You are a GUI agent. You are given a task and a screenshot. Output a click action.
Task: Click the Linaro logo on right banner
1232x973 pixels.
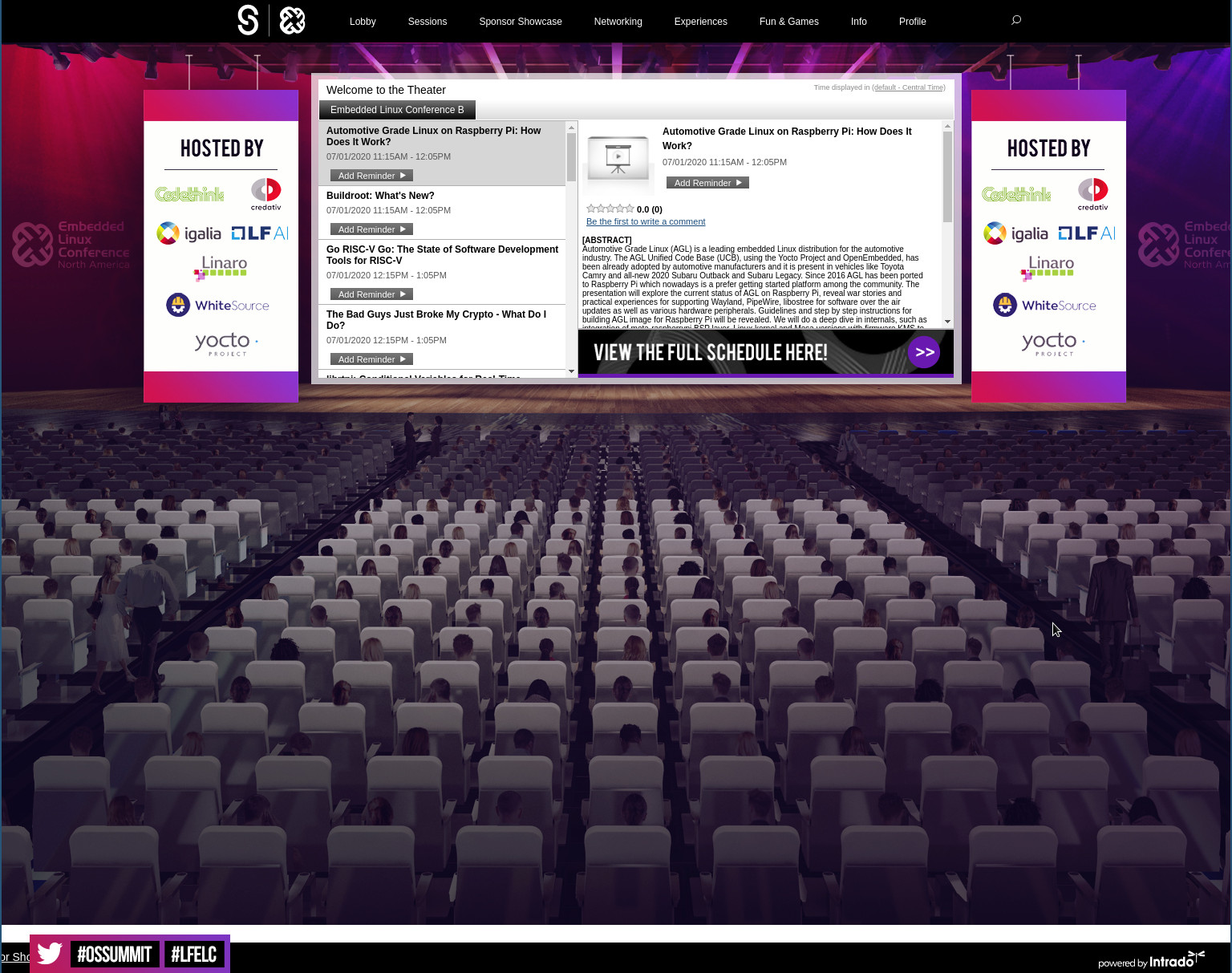pos(1048,268)
